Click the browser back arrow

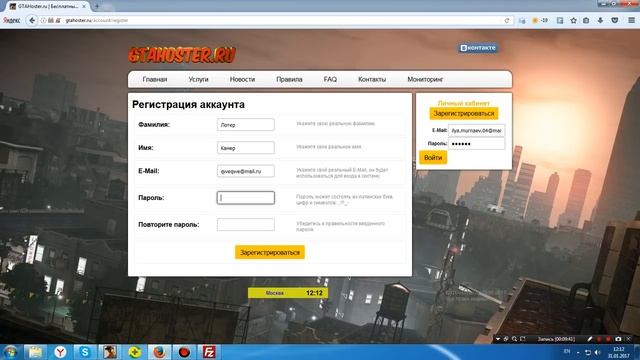[x=32, y=20]
